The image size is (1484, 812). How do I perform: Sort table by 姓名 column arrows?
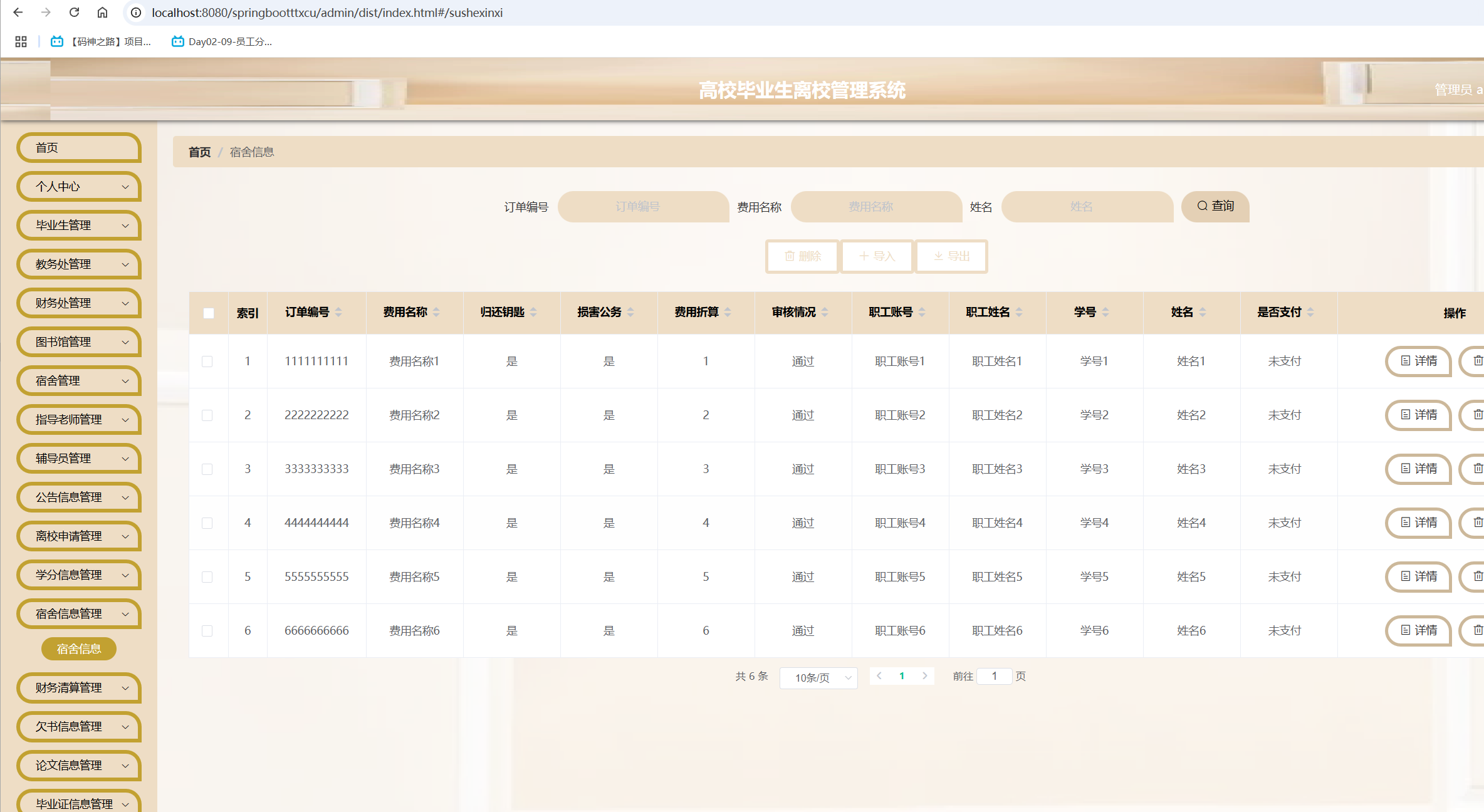click(x=1203, y=312)
